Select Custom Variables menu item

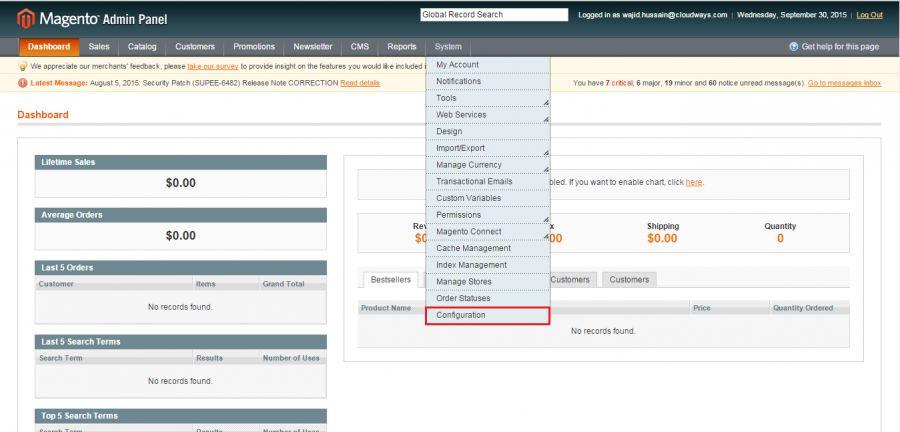tap(488, 198)
